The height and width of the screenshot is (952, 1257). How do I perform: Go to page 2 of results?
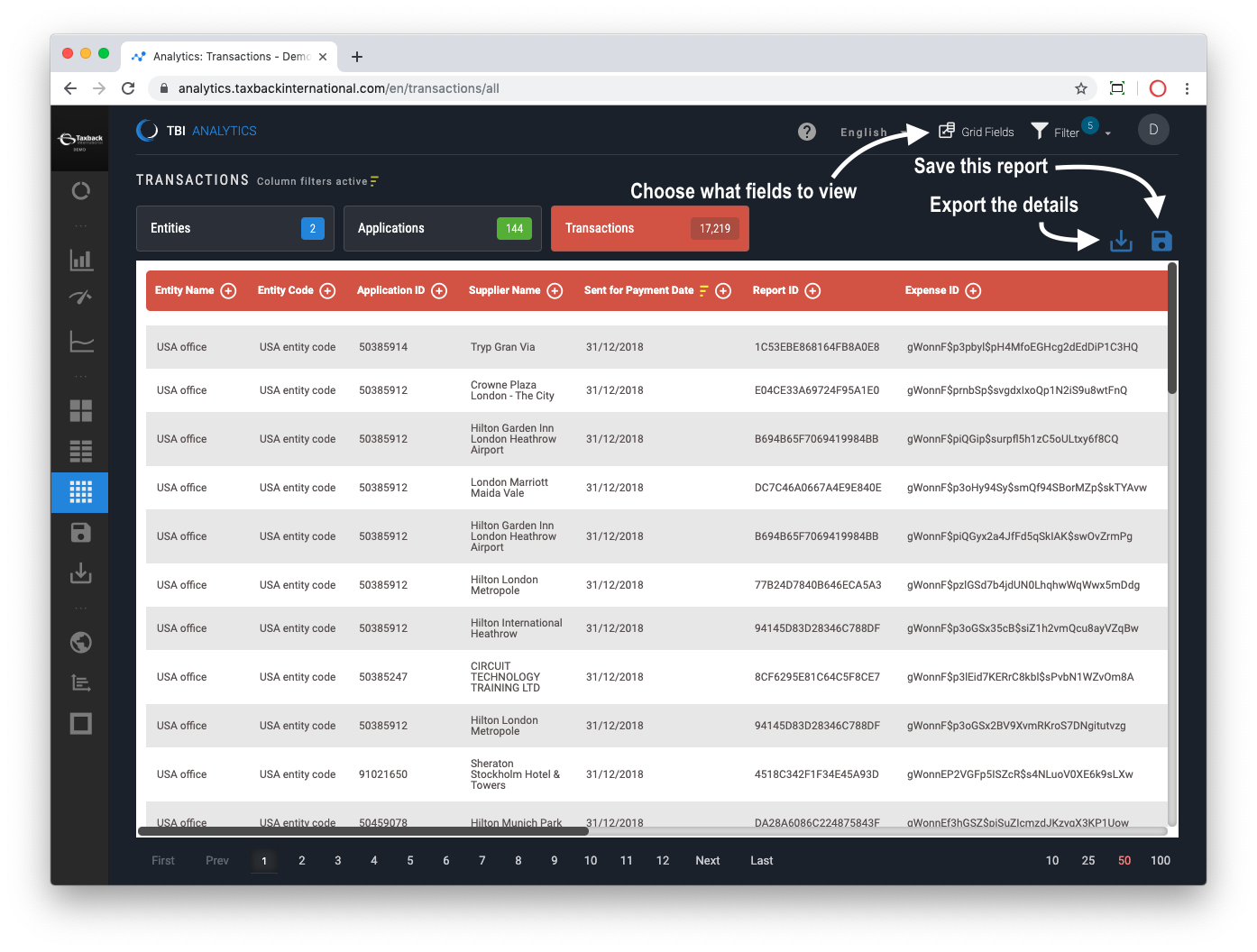[x=302, y=860]
